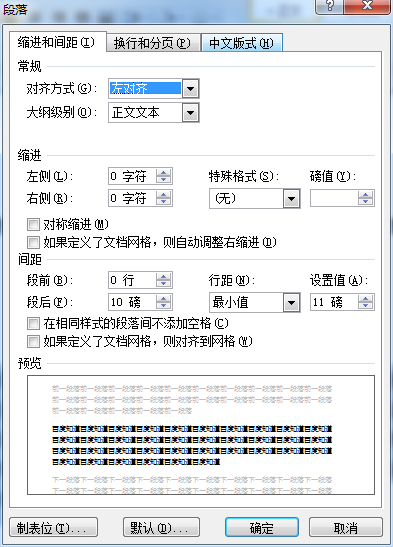Select the 左对齐 alignment text
The image size is (393, 547).
coord(145,89)
